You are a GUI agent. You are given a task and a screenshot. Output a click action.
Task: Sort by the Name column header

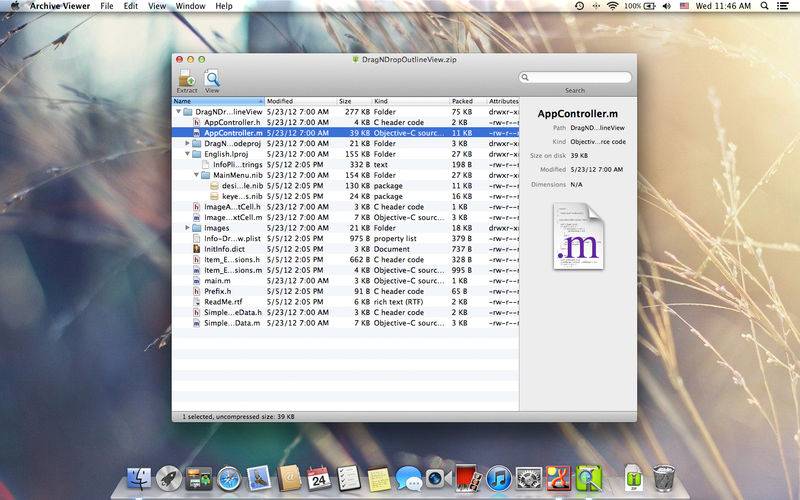[x=218, y=101]
